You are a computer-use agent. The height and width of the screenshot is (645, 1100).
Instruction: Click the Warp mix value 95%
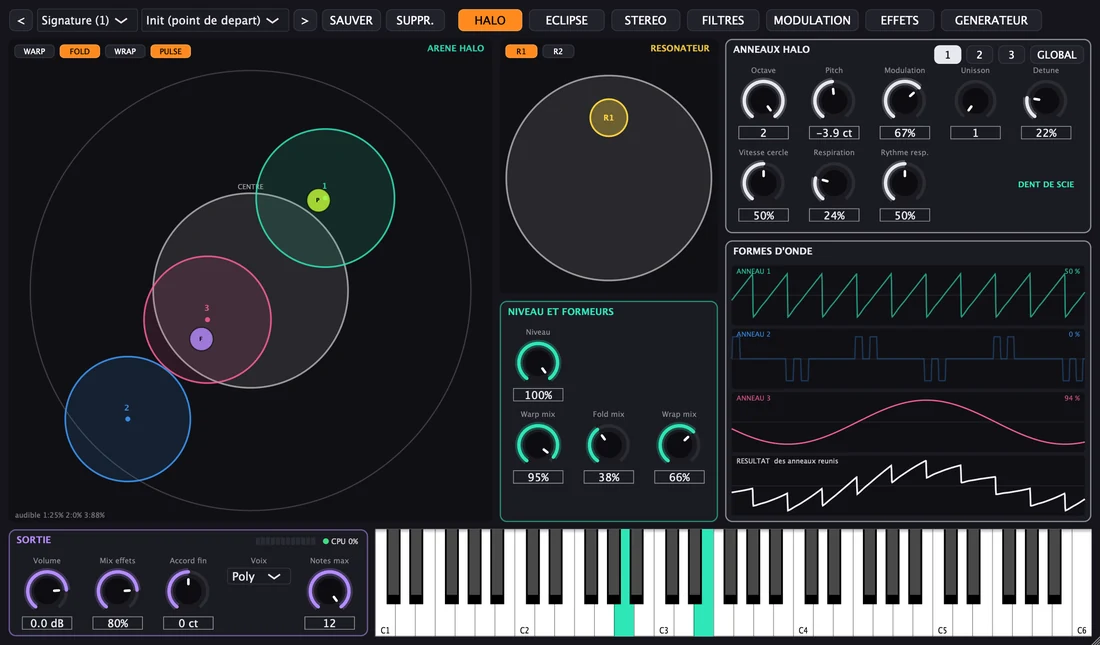(x=538, y=477)
